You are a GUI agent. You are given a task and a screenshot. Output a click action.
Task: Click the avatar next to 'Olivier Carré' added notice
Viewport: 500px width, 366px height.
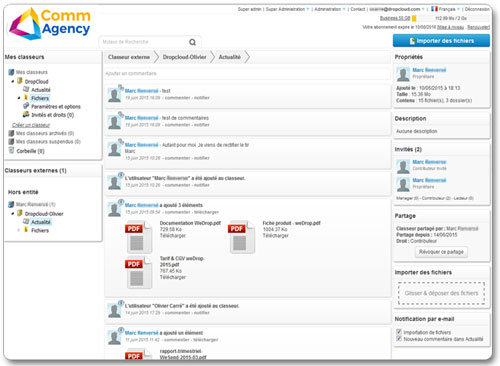click(114, 310)
